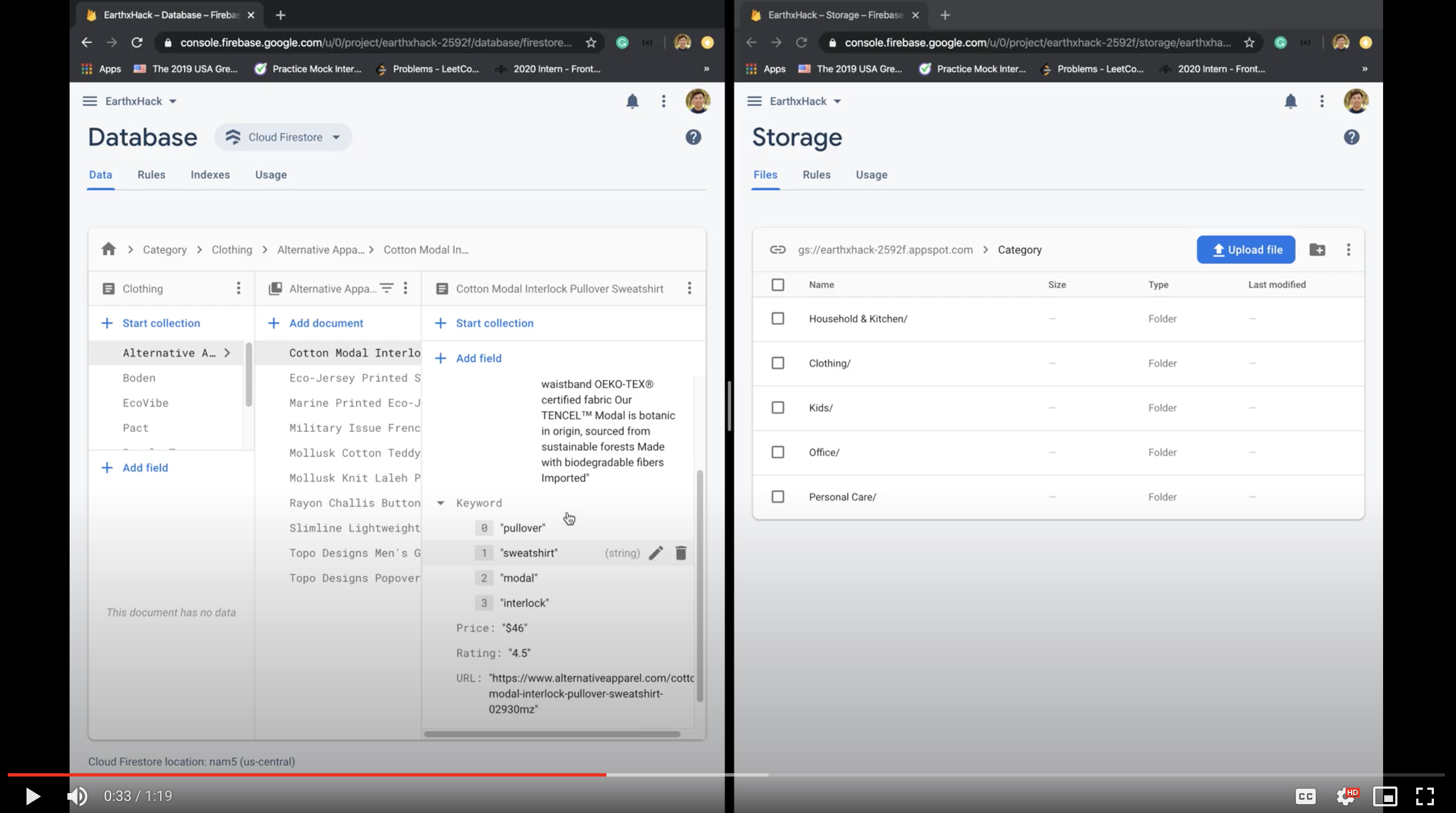Open notifications bell in Database window
Viewport: 1456px width, 813px height.
[x=632, y=101]
